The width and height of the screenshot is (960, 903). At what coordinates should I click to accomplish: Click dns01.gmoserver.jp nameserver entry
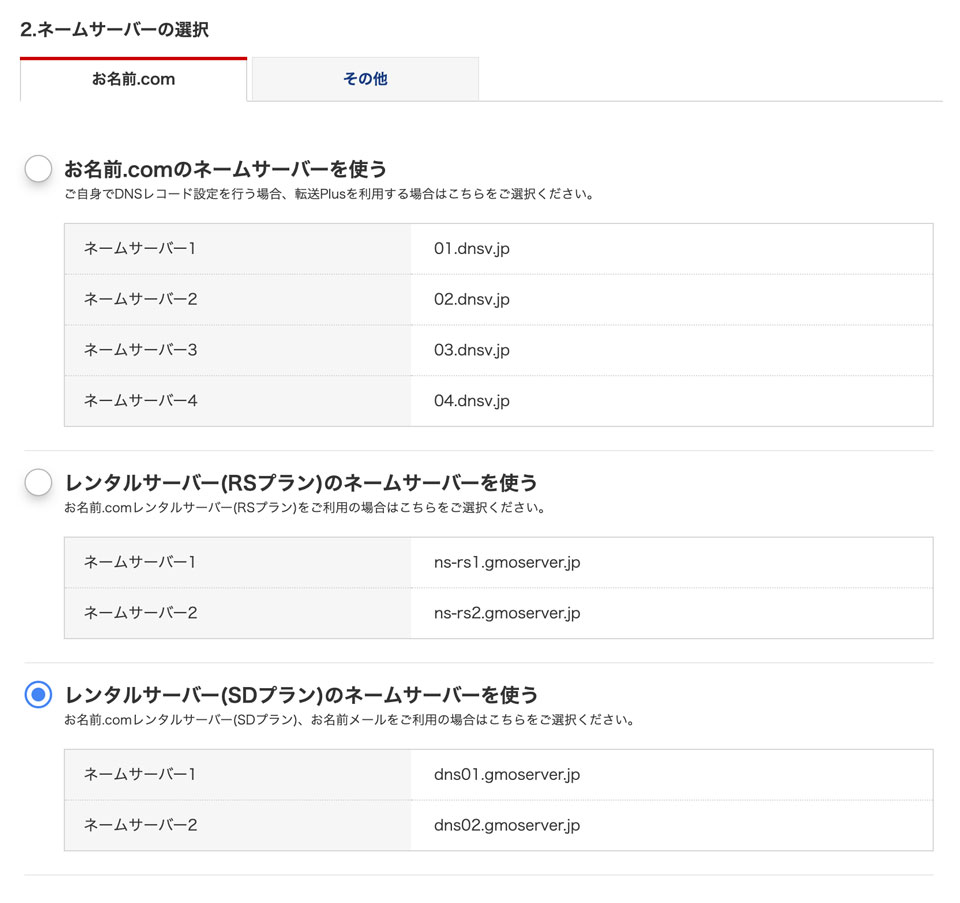pos(507,774)
